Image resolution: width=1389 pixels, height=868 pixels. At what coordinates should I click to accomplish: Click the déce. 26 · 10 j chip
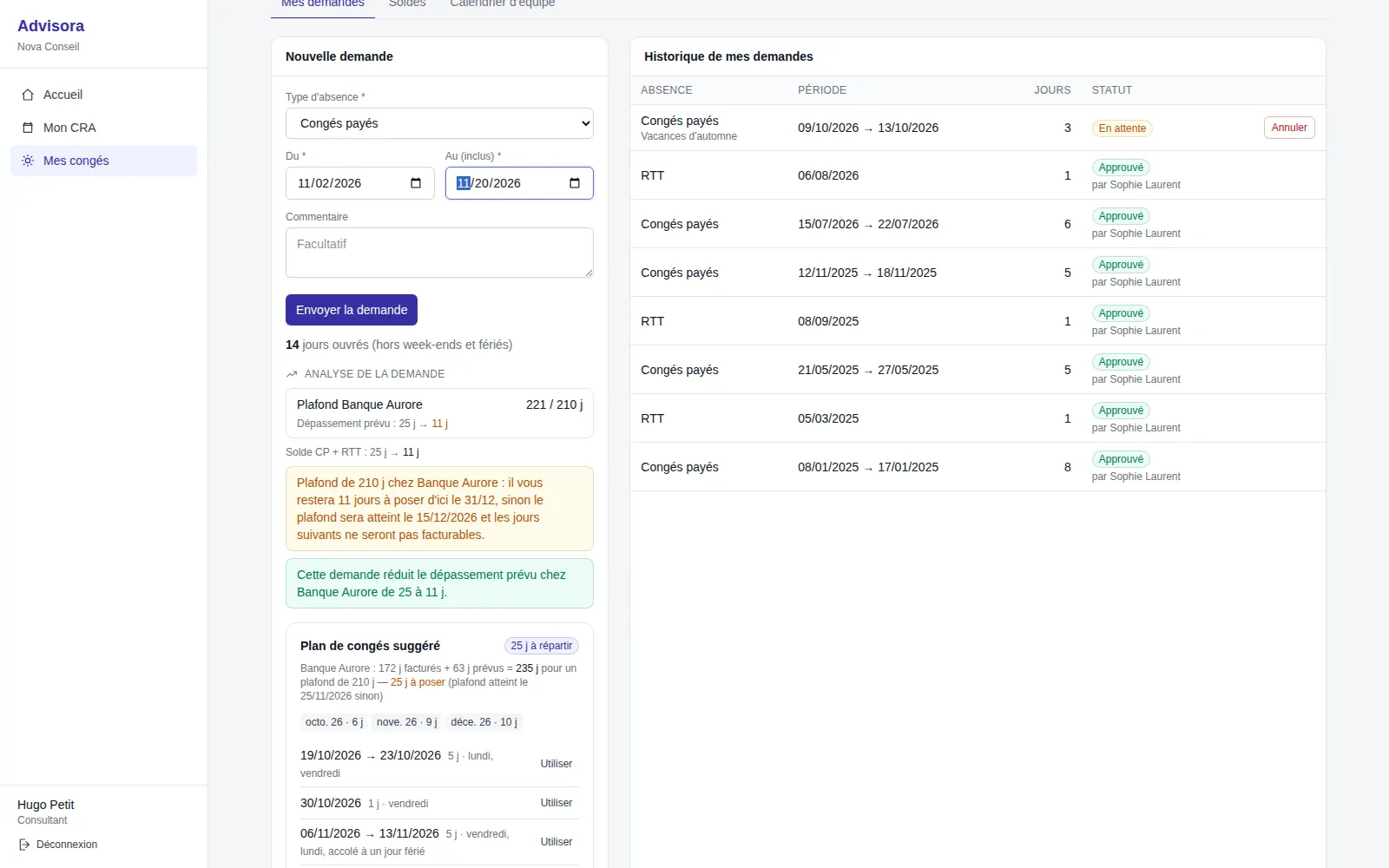tap(484, 722)
